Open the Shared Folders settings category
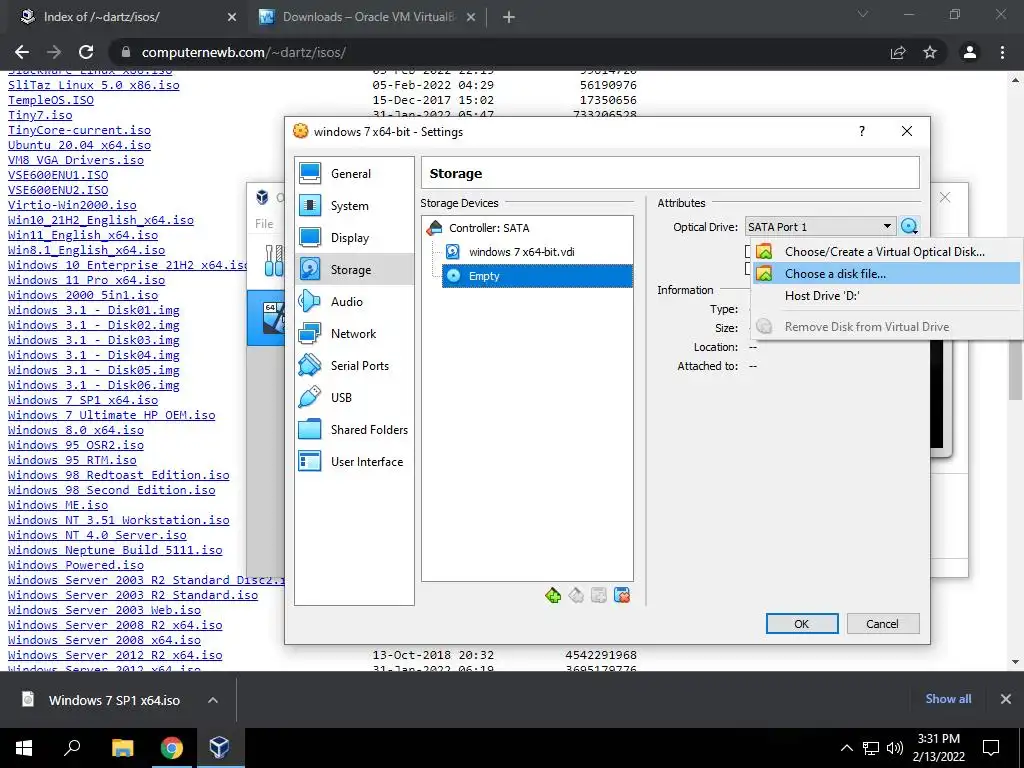Screen dimensions: 1024x768 [x=354, y=429]
